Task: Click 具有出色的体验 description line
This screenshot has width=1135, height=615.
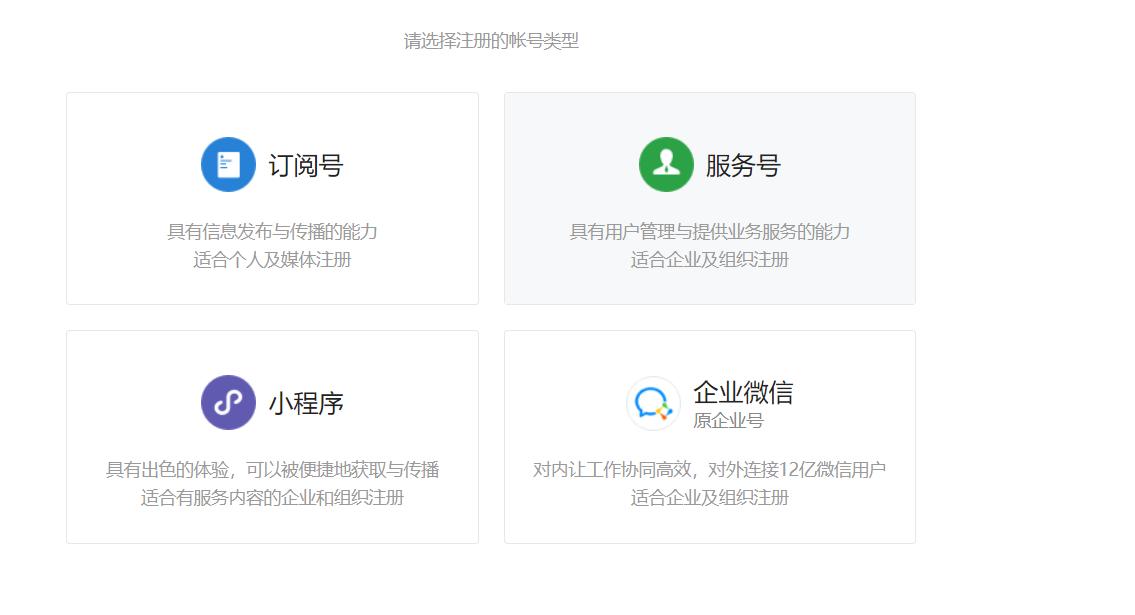Action: click(271, 467)
